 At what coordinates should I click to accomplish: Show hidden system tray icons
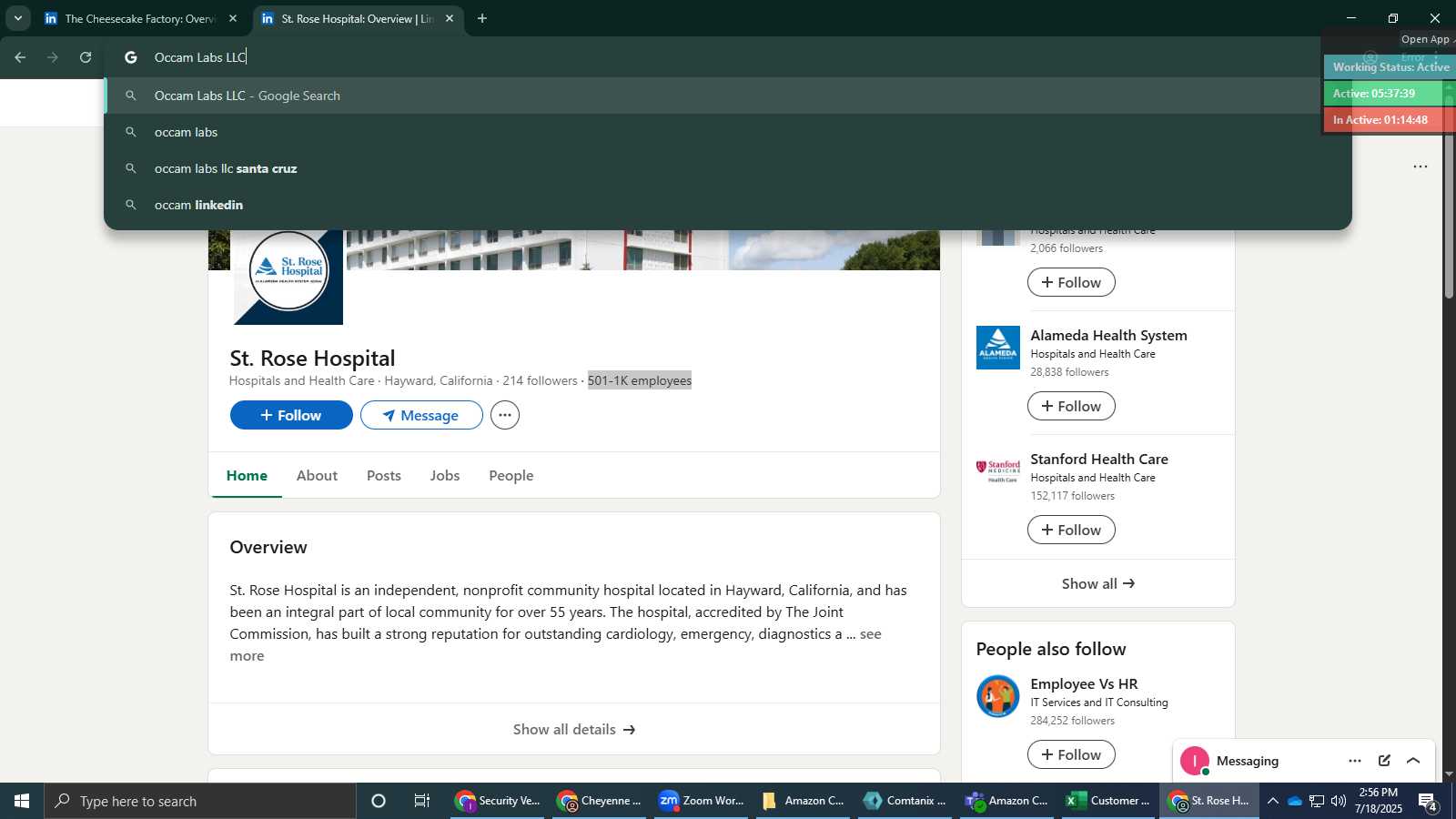(x=1273, y=801)
